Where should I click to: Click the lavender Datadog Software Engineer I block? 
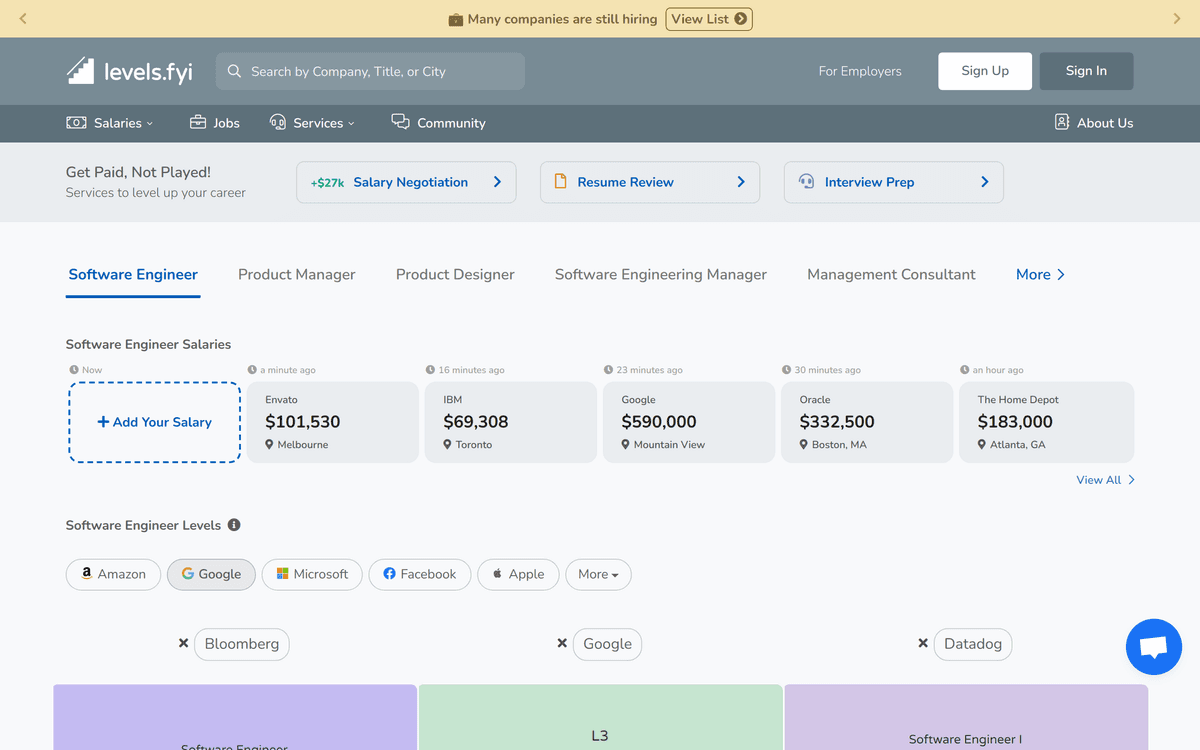966,717
